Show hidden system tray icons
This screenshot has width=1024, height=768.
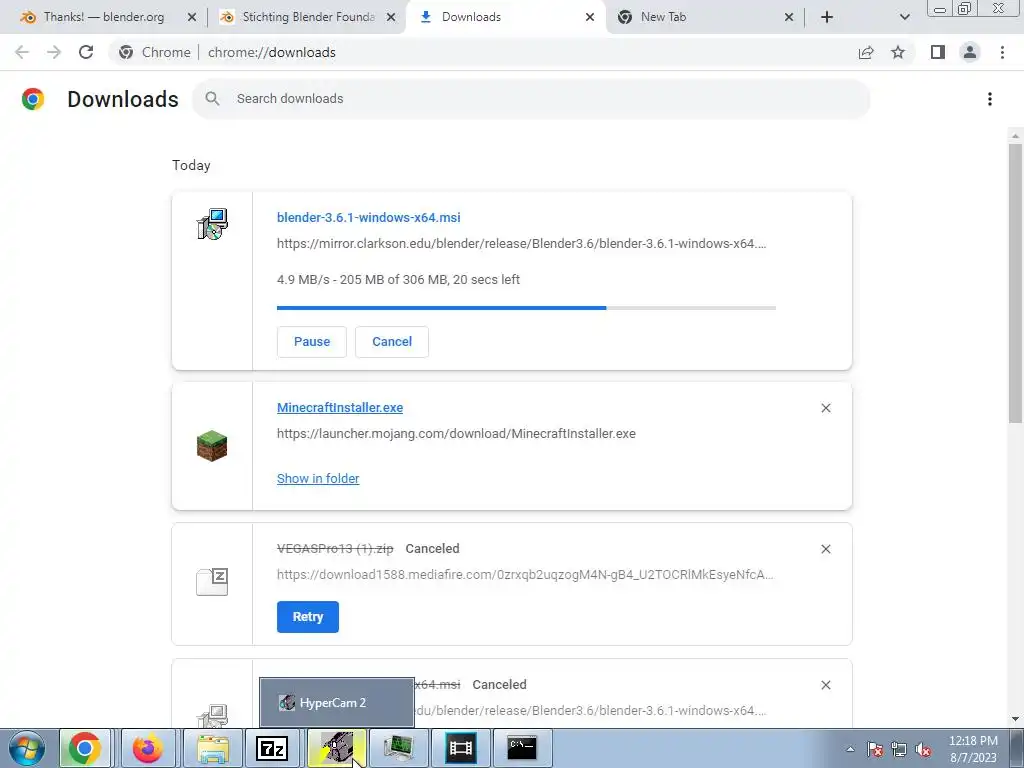(850, 749)
